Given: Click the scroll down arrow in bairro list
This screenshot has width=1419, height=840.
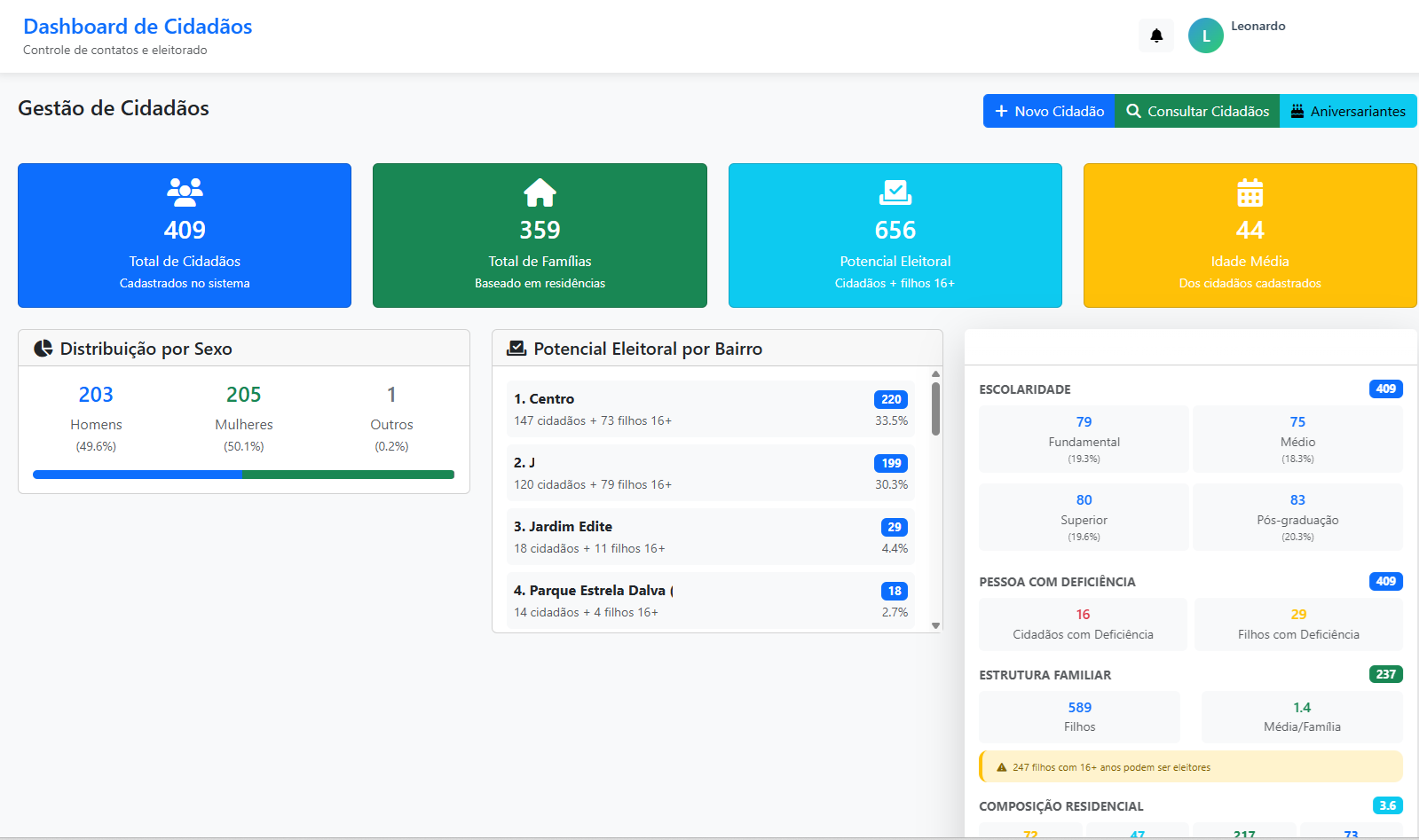Looking at the screenshot, I should [x=935, y=625].
